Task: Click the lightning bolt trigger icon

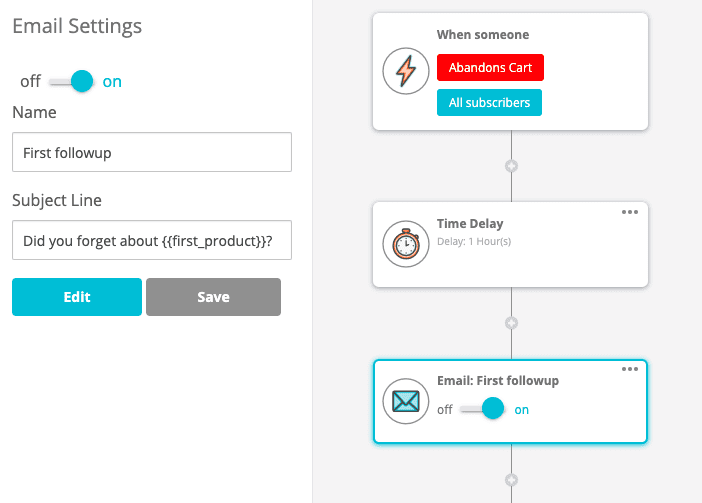Action: [x=406, y=71]
